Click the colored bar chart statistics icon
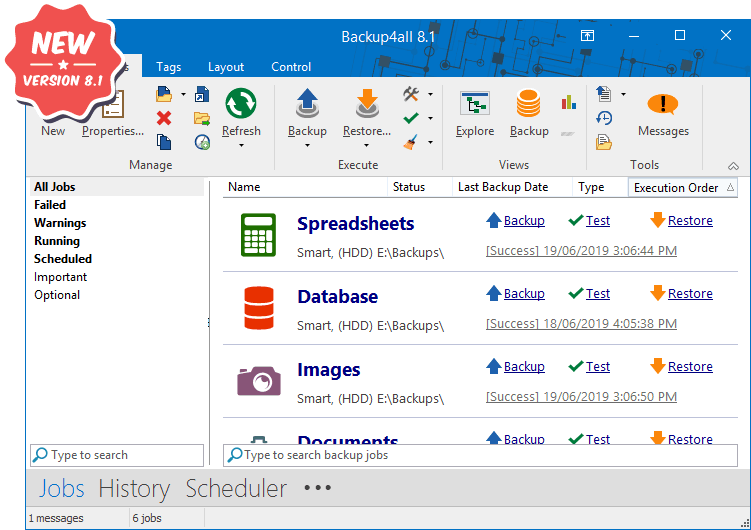Screen dimensions: 751x530 point(569,102)
